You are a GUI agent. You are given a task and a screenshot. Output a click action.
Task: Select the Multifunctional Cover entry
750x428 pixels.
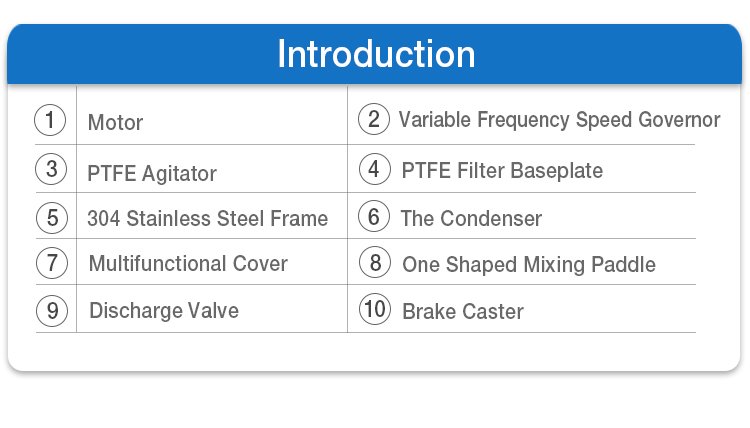pyautogui.click(x=188, y=263)
